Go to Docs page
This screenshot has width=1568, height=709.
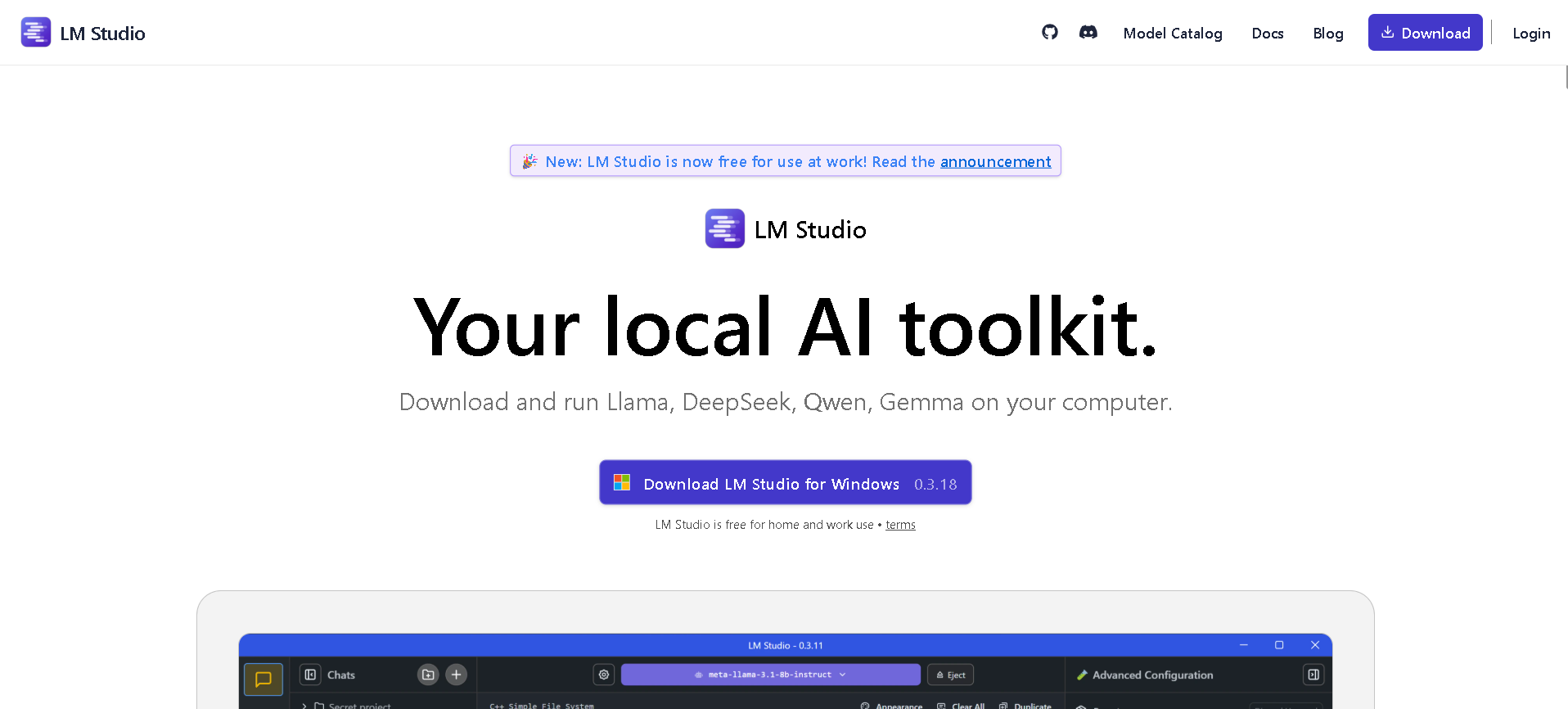coord(1268,33)
